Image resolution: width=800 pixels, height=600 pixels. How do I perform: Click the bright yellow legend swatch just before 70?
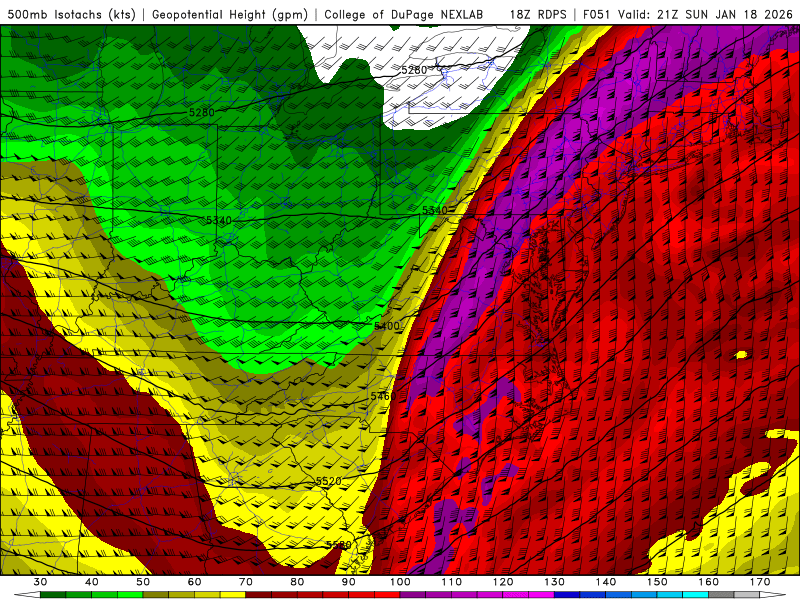[x=233, y=595]
